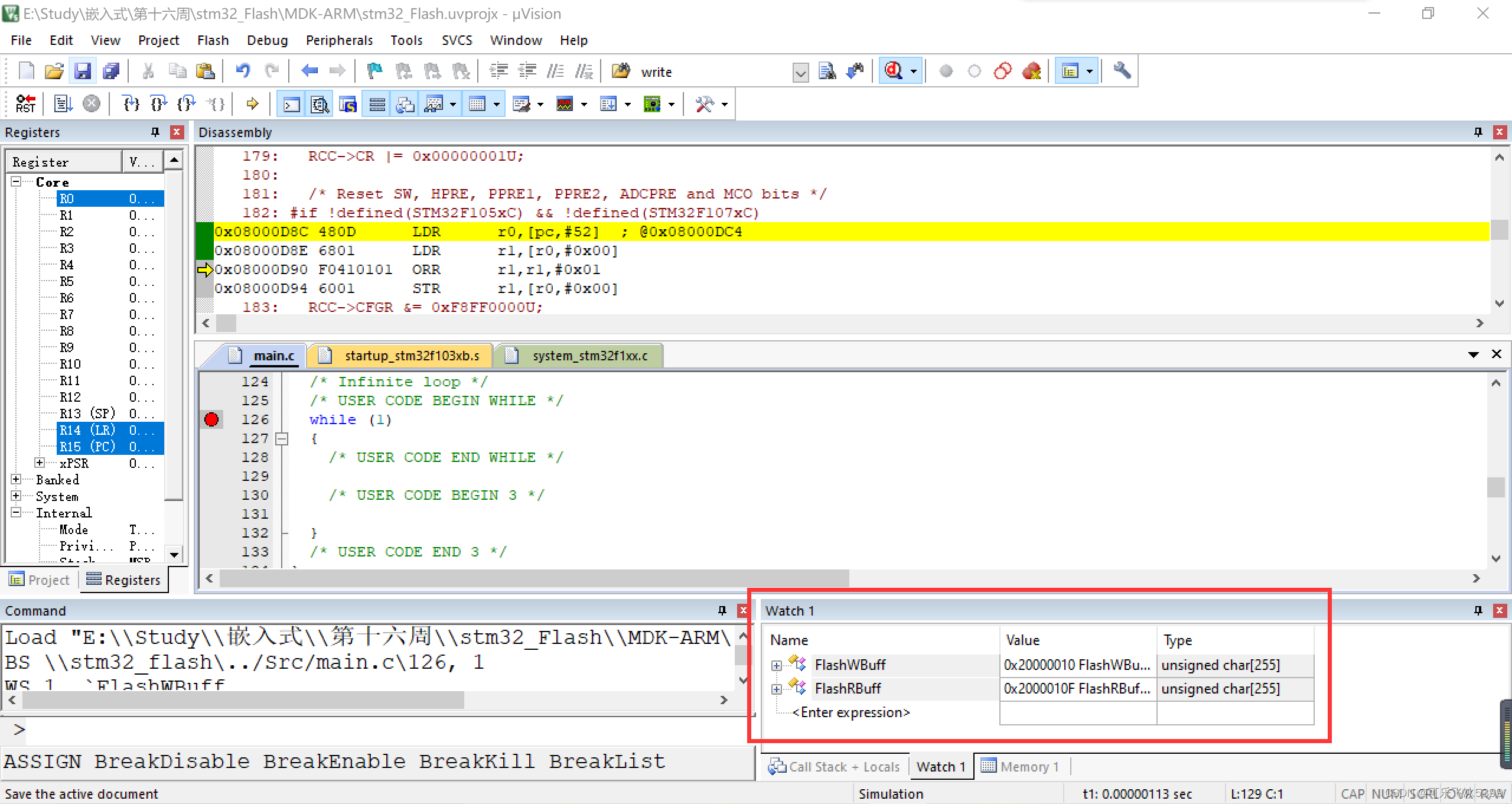Screen dimensions: 1512x804
Task: Click the Step into icon
Action: pos(131,105)
